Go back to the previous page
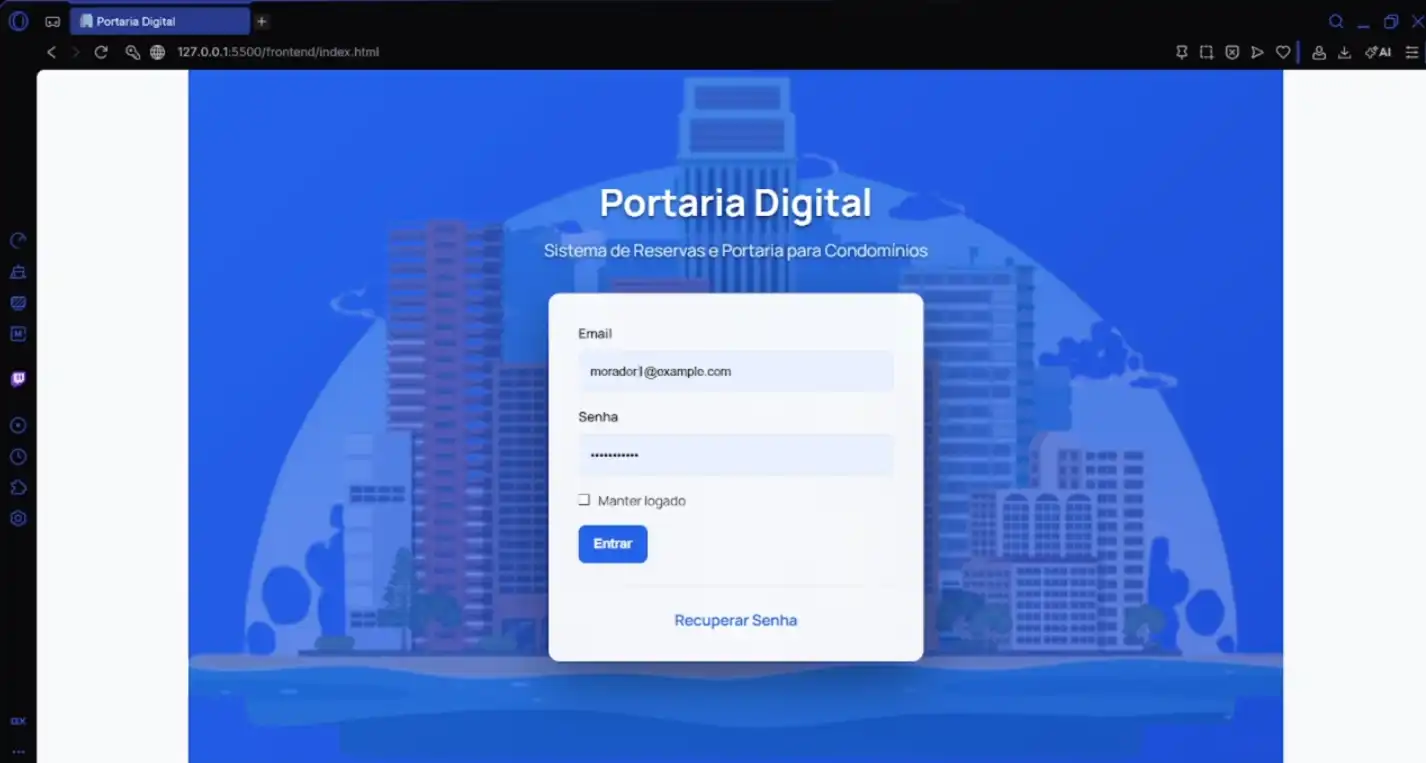The image size is (1426, 763). pyautogui.click(x=52, y=52)
